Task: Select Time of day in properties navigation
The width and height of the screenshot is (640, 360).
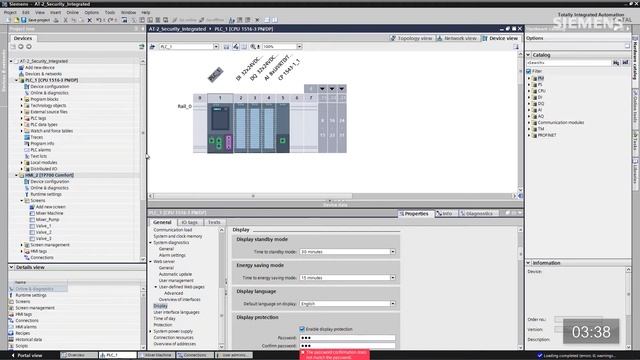Action: (164, 318)
